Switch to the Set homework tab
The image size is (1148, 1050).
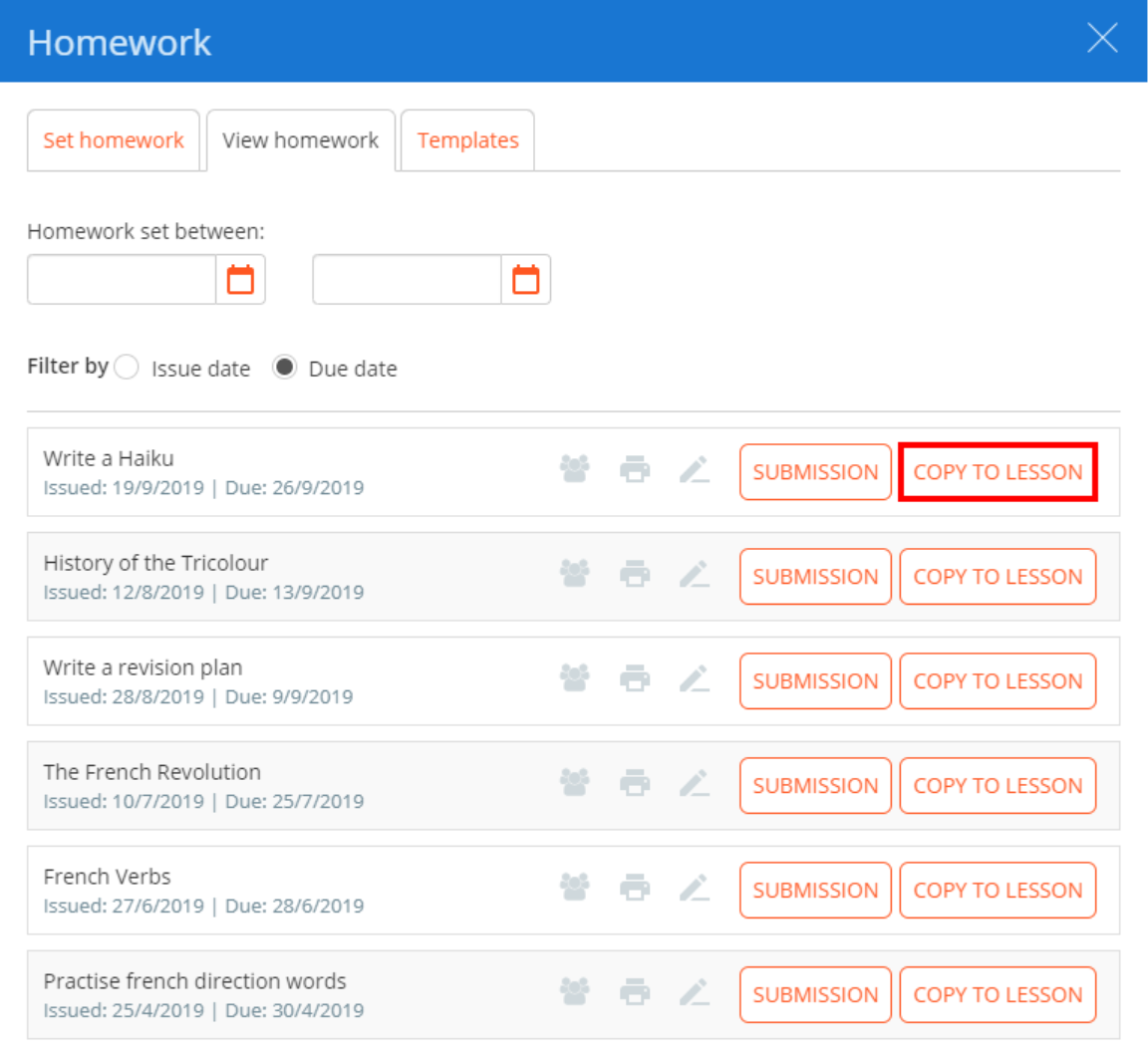pos(114,140)
